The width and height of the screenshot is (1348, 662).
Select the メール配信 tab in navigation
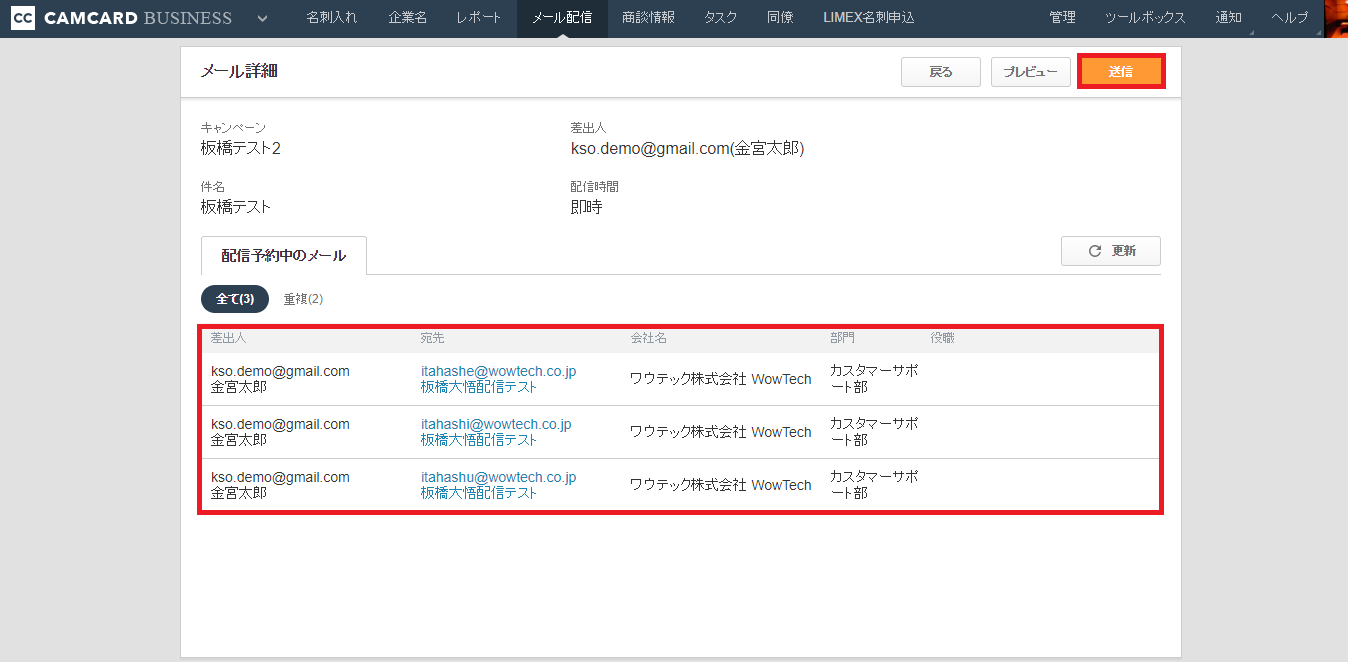(562, 18)
